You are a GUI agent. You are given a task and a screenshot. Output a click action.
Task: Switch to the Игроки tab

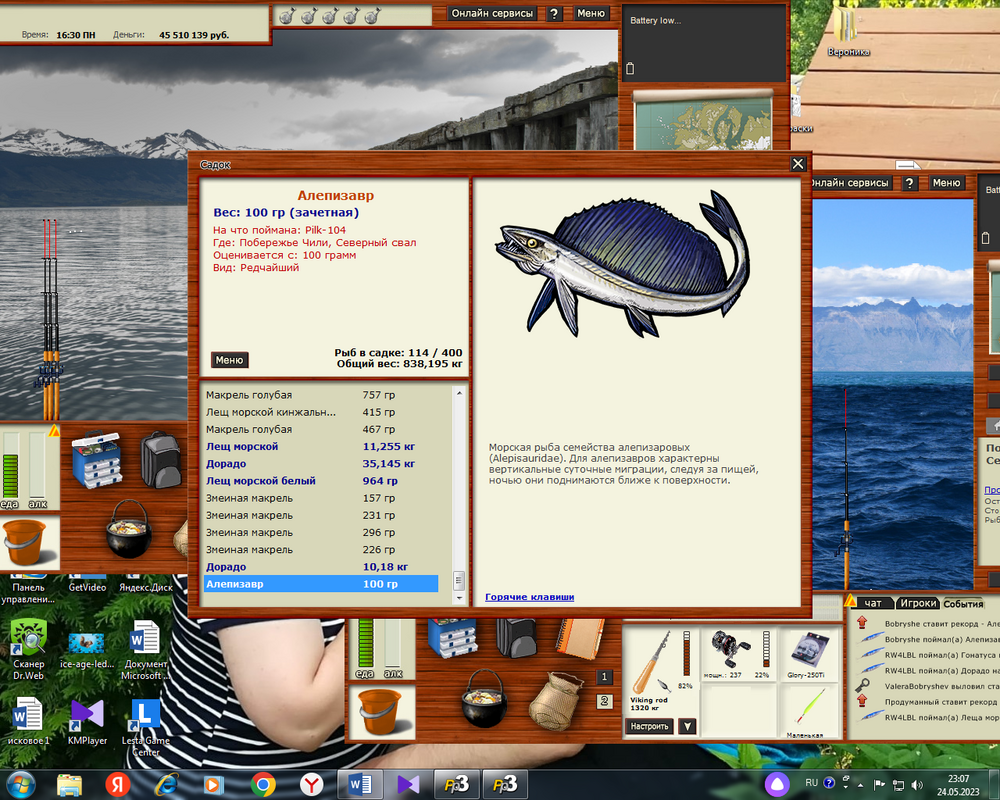click(x=917, y=603)
